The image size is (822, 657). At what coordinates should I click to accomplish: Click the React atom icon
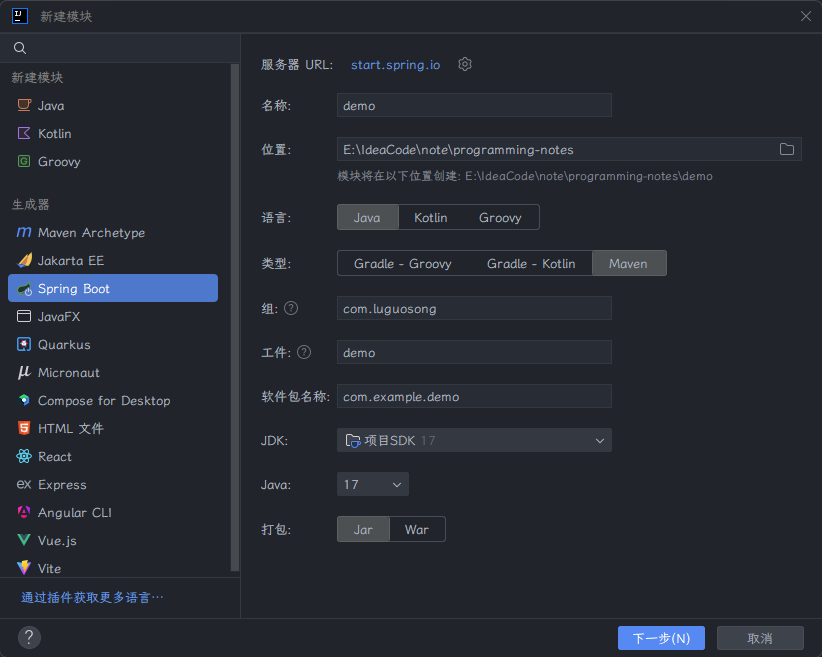coord(24,456)
